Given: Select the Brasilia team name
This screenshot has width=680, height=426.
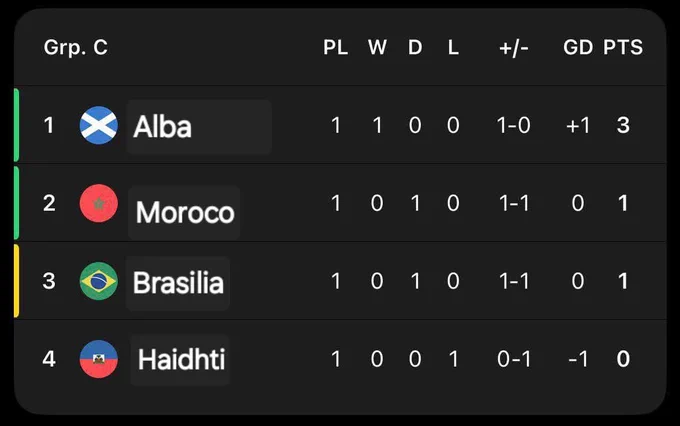Looking at the screenshot, I should point(178,283).
